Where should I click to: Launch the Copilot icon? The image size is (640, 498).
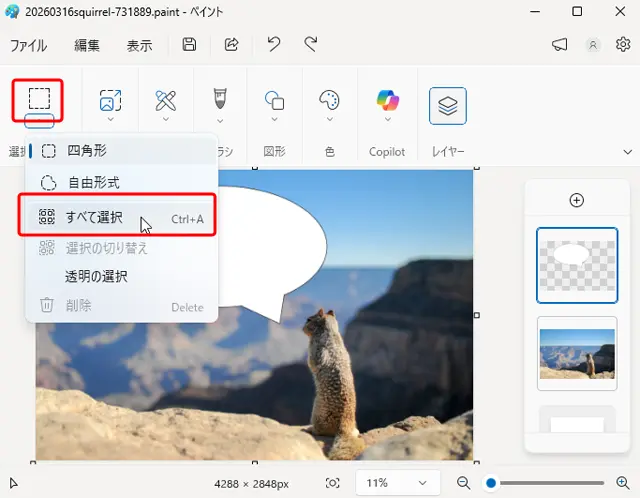pyautogui.click(x=387, y=101)
